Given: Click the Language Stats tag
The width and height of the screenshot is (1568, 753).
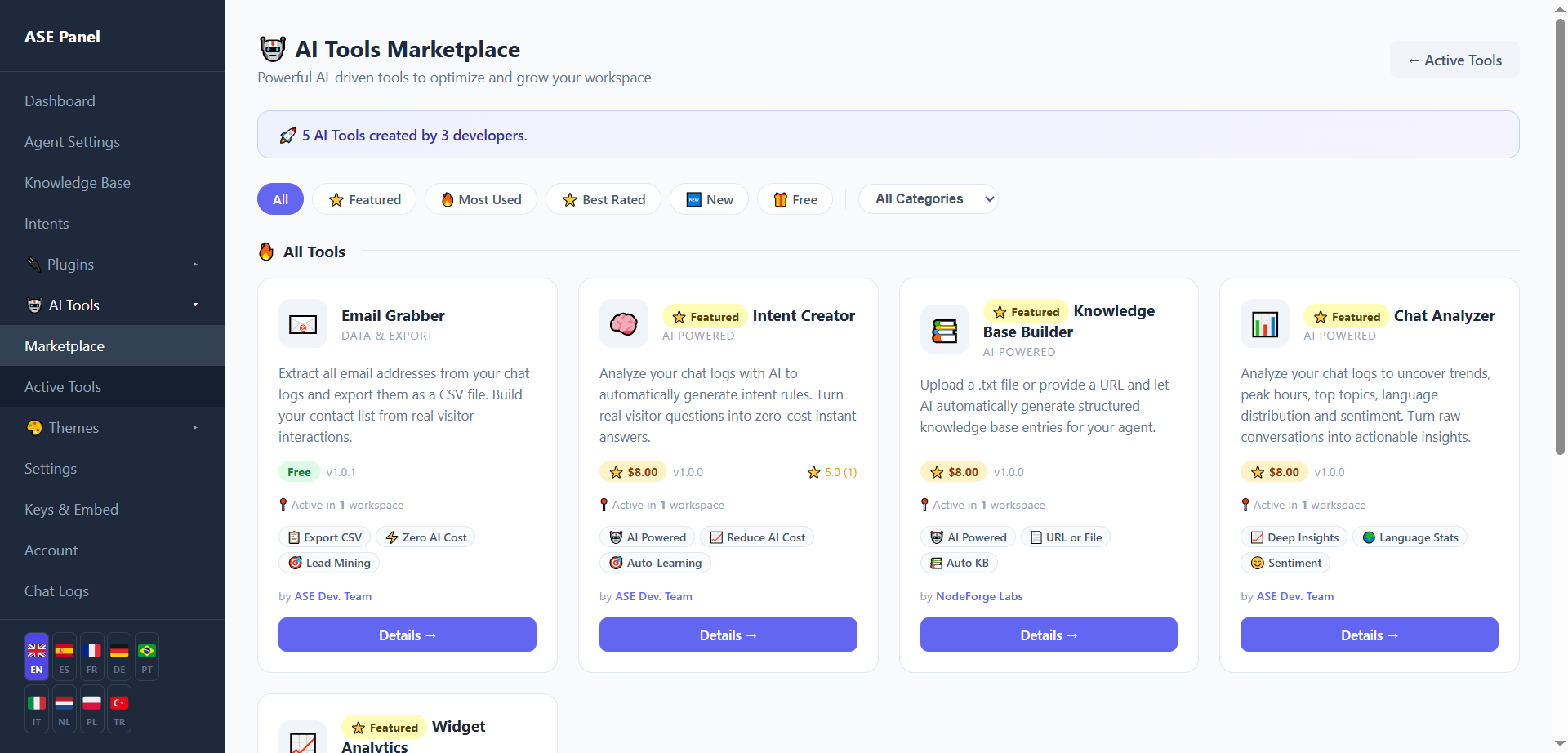Looking at the screenshot, I should pyautogui.click(x=1410, y=537).
